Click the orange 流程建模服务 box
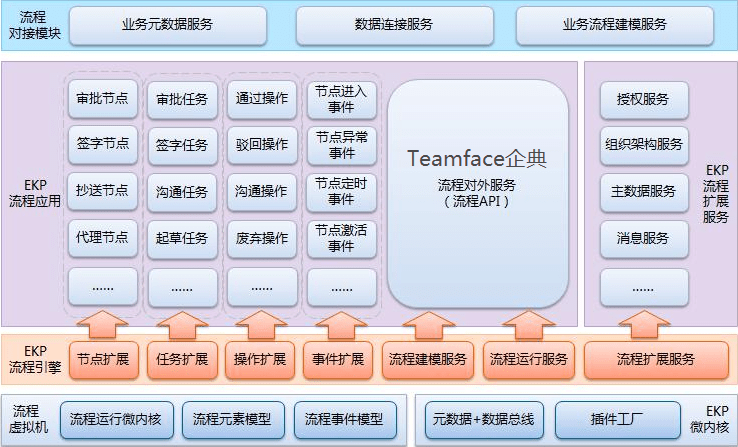The width and height of the screenshot is (738, 447). tap(427, 360)
